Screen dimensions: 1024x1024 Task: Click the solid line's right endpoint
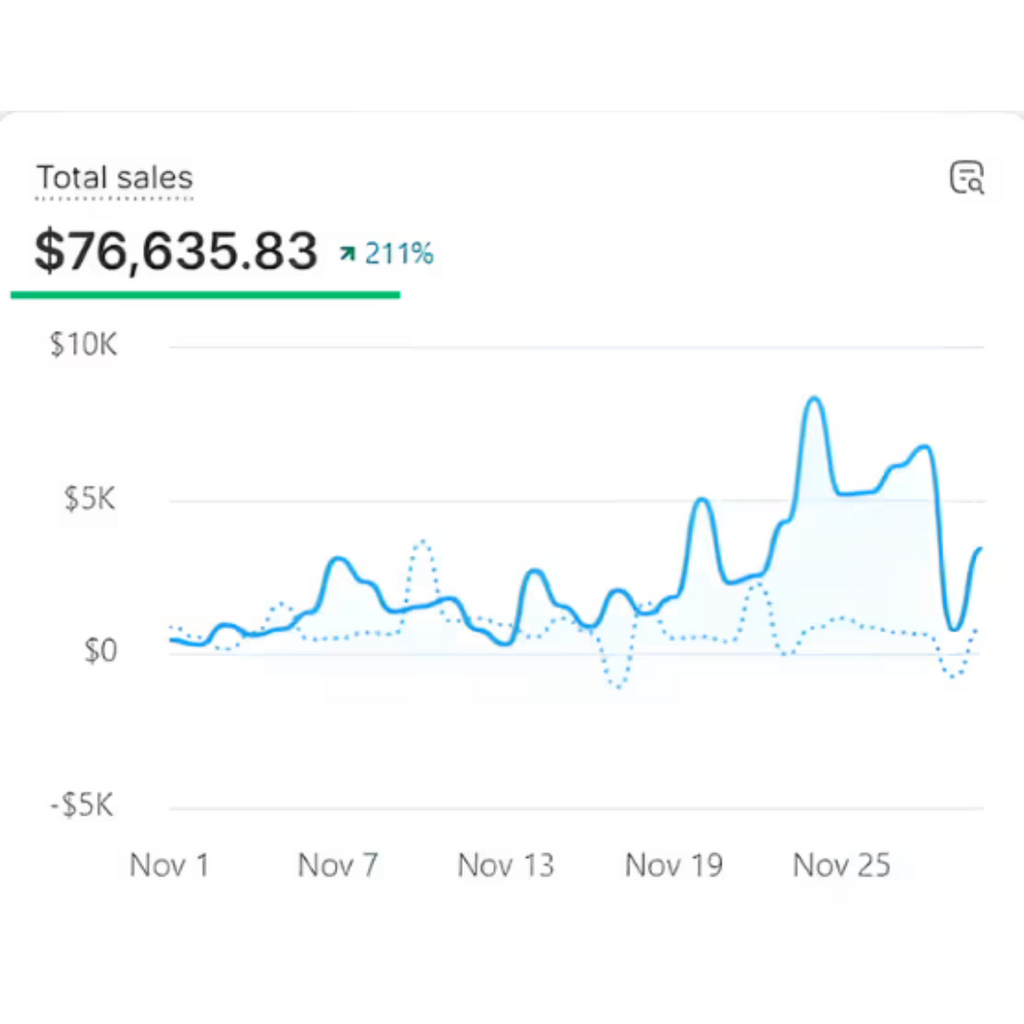(981, 548)
